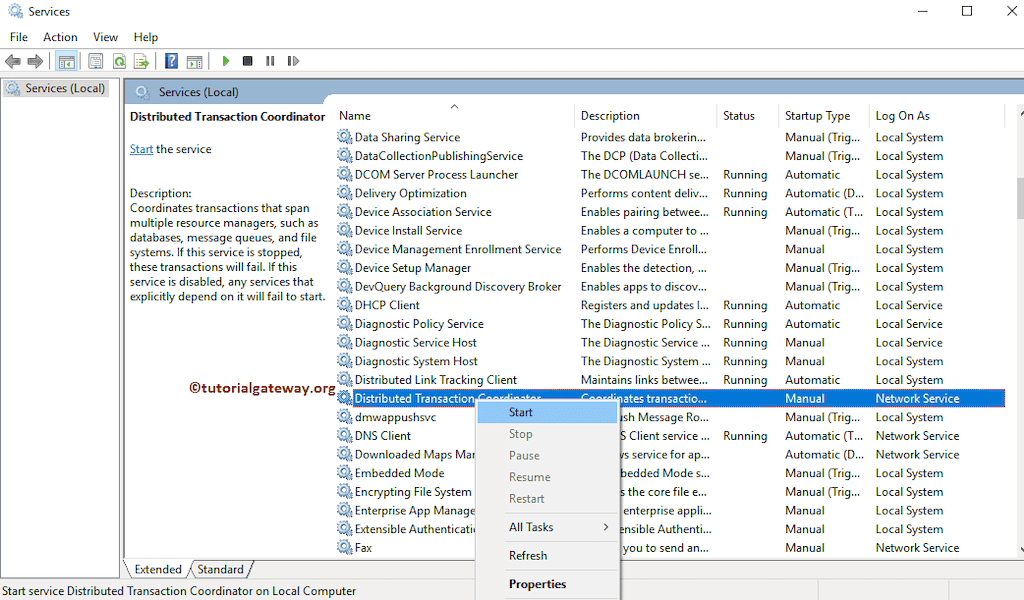
Task: Click the Forward arrow in toolbar
Action: (35, 62)
